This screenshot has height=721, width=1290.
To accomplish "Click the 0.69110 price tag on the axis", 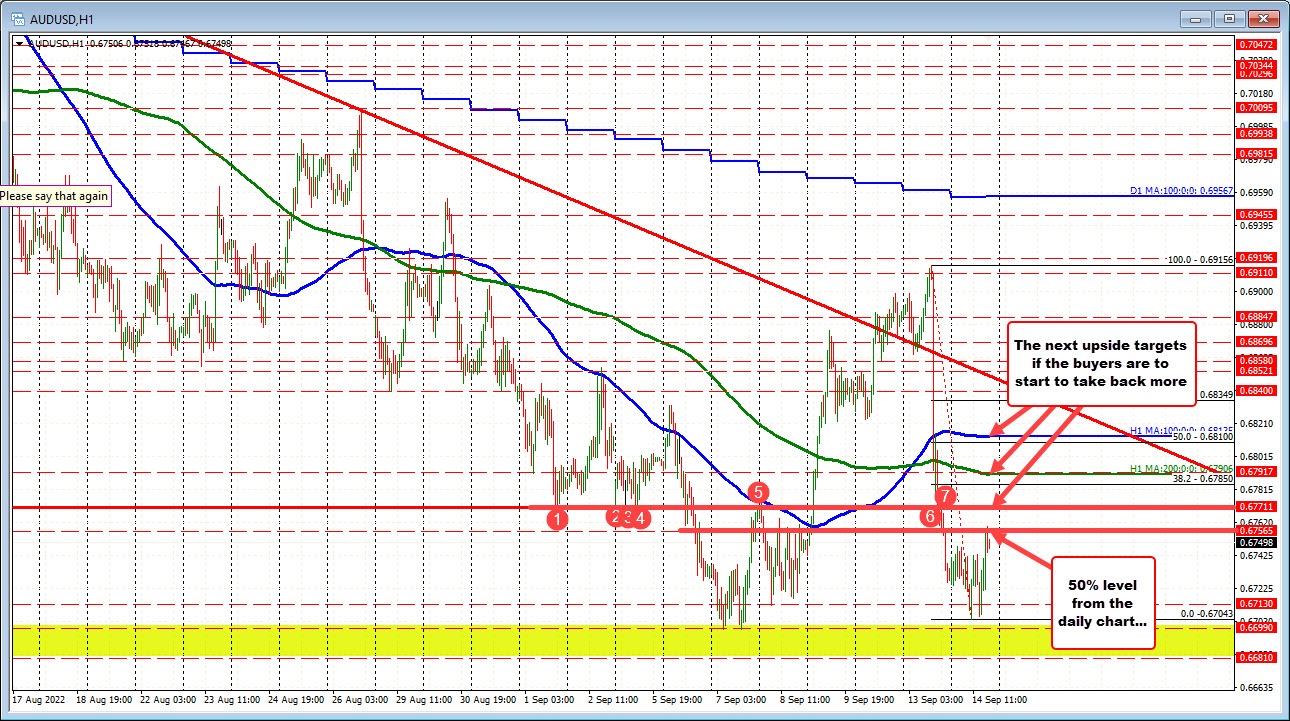I will click(x=1258, y=272).
